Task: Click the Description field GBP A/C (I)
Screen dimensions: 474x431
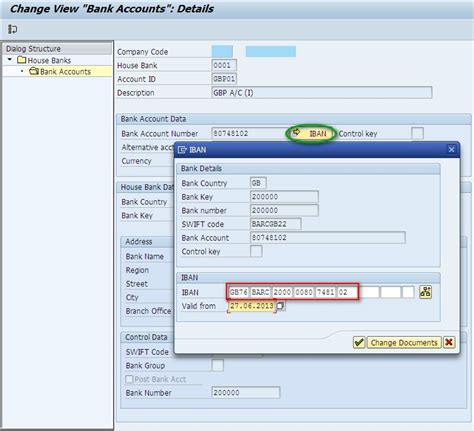Action: [322, 93]
